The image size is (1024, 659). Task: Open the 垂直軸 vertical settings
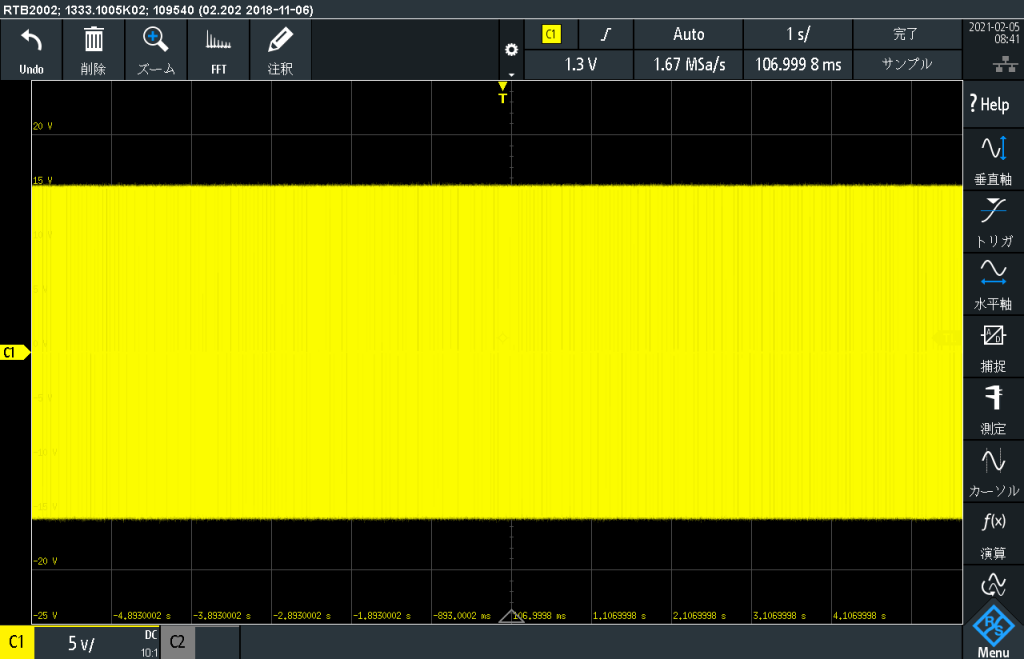click(x=993, y=160)
